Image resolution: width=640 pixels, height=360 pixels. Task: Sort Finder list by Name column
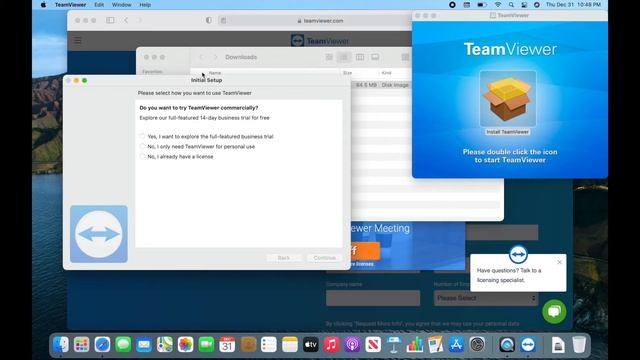pyautogui.click(x=215, y=73)
